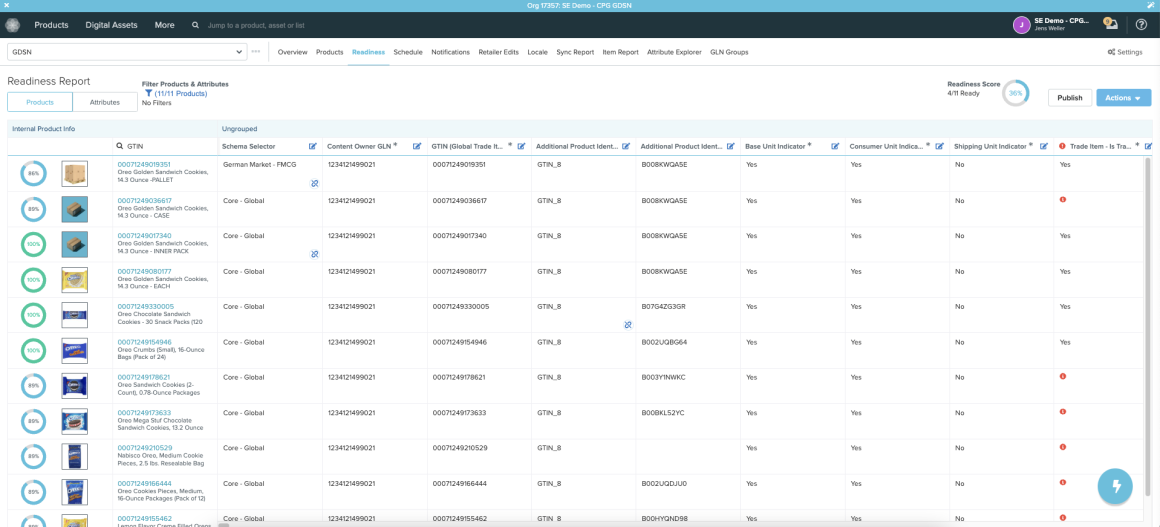The width and height of the screenshot is (1160, 527).
Task: Click the edit icon on Schema Selector column
Action: coord(312,147)
